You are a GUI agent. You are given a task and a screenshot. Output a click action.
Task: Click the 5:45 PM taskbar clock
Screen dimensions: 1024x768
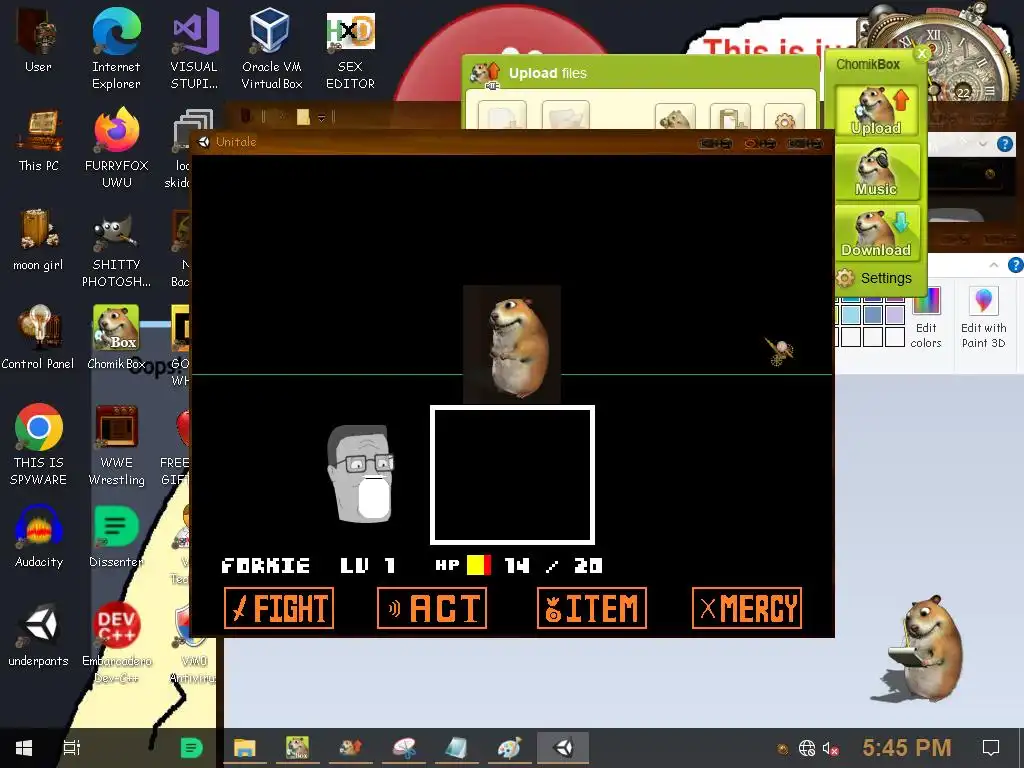(x=906, y=748)
